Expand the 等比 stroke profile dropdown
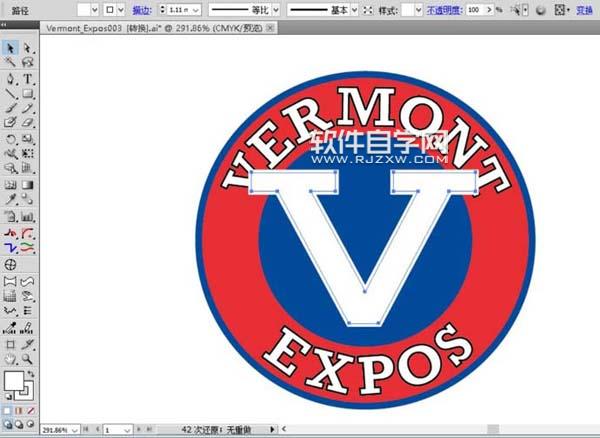Image resolution: width=600 pixels, height=438 pixels. point(278,9)
